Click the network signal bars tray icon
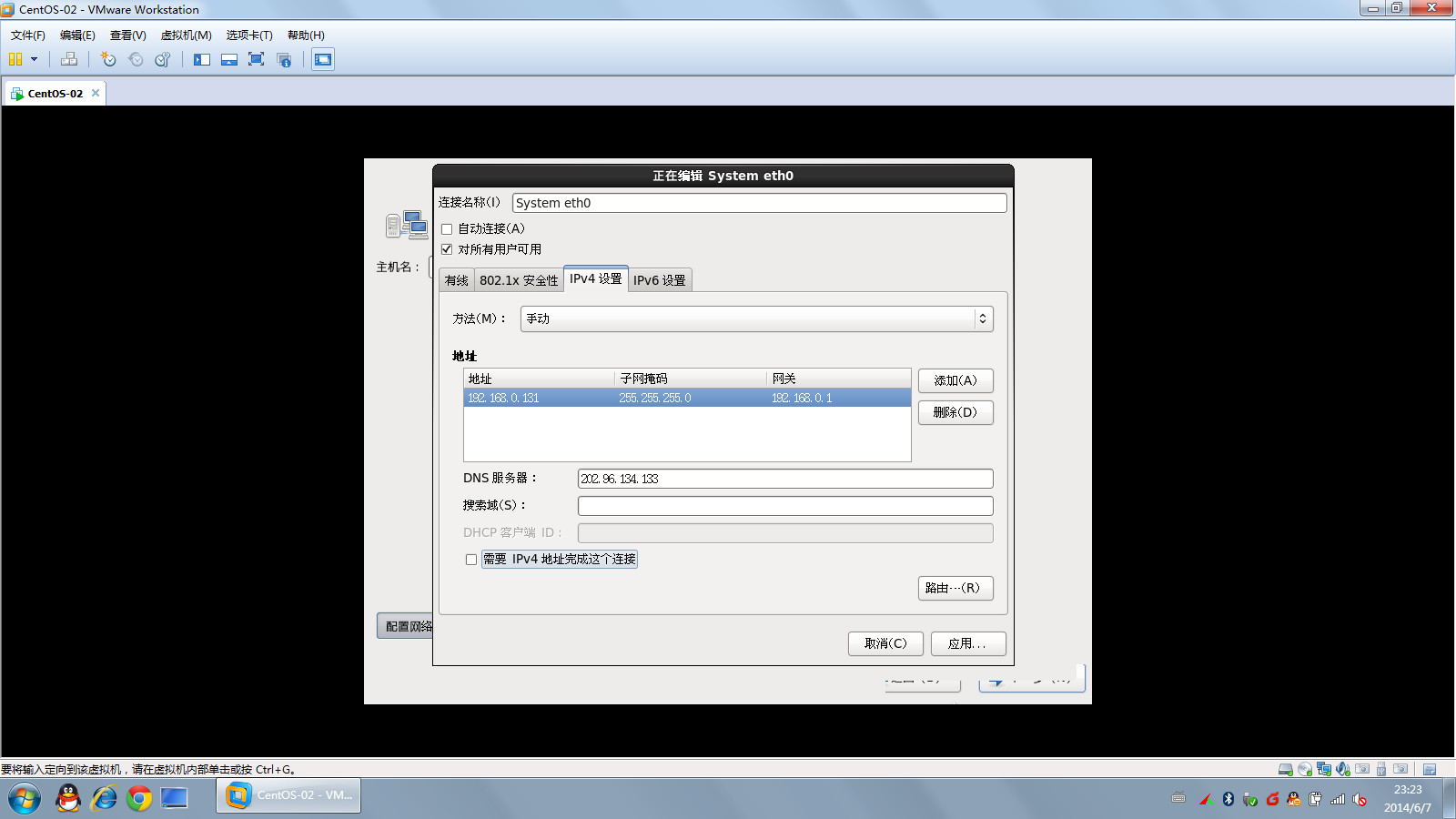This screenshot has height=819, width=1456. 1337,799
